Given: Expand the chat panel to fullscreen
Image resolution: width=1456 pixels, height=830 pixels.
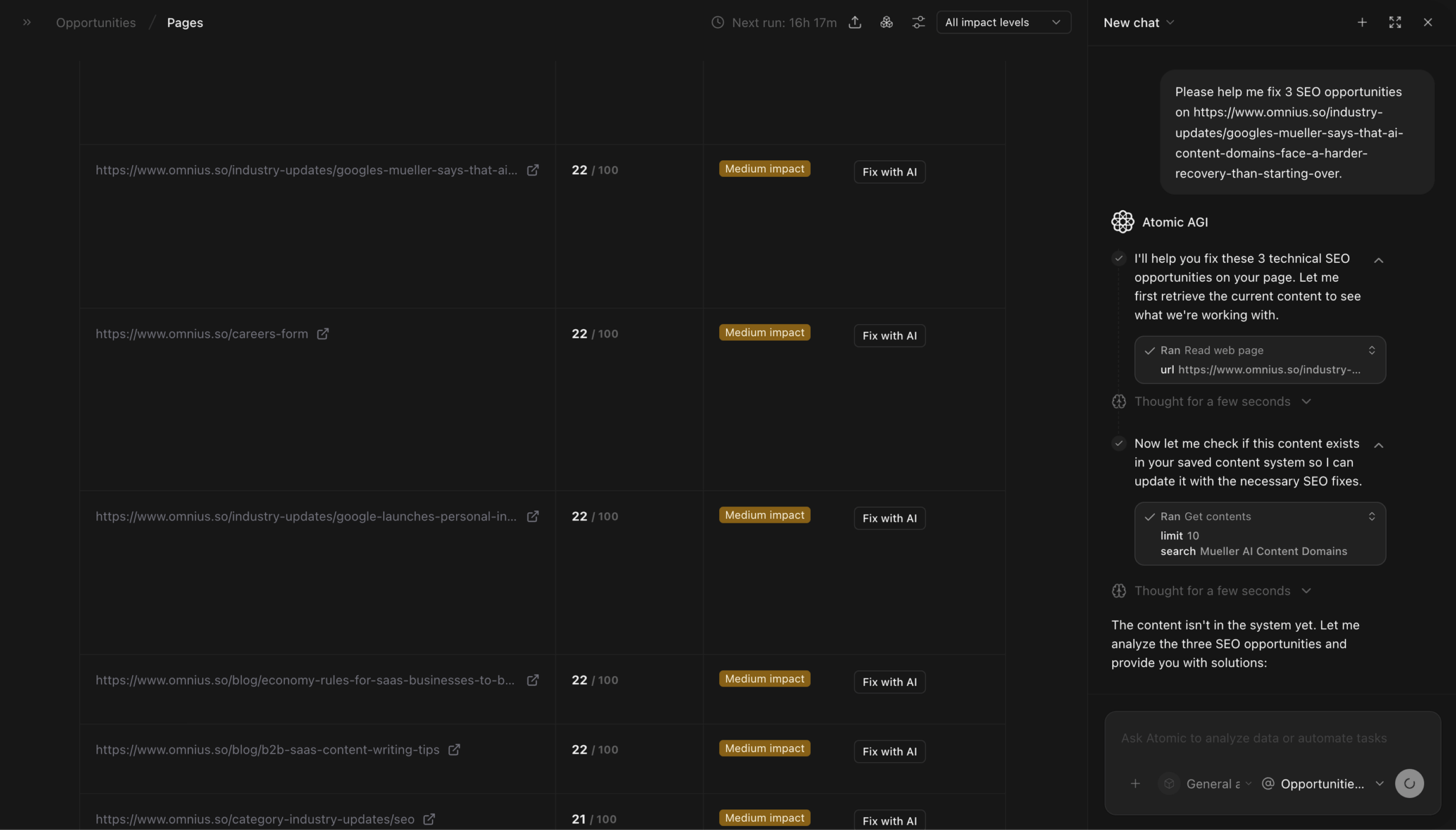Looking at the screenshot, I should point(1395,22).
